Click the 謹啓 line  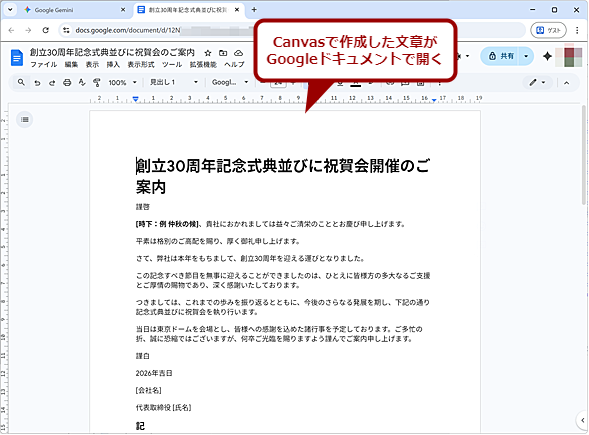click(x=143, y=207)
